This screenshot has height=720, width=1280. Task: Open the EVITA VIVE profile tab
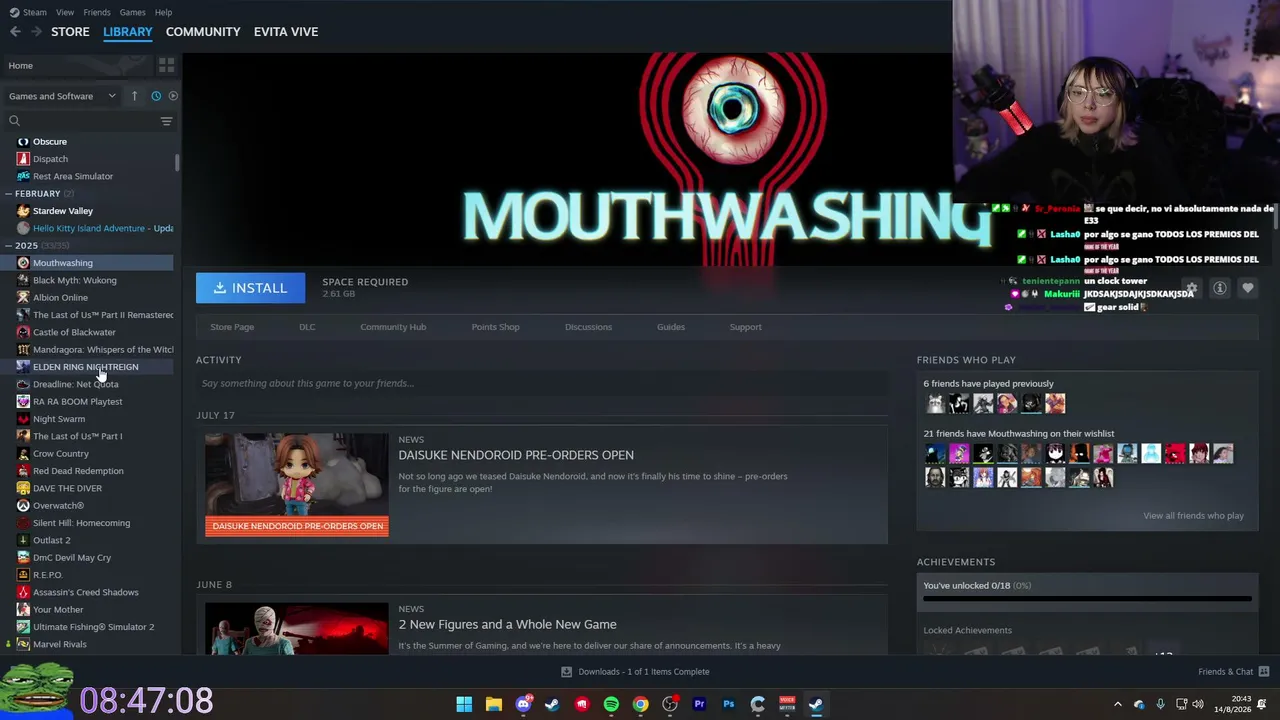click(286, 32)
